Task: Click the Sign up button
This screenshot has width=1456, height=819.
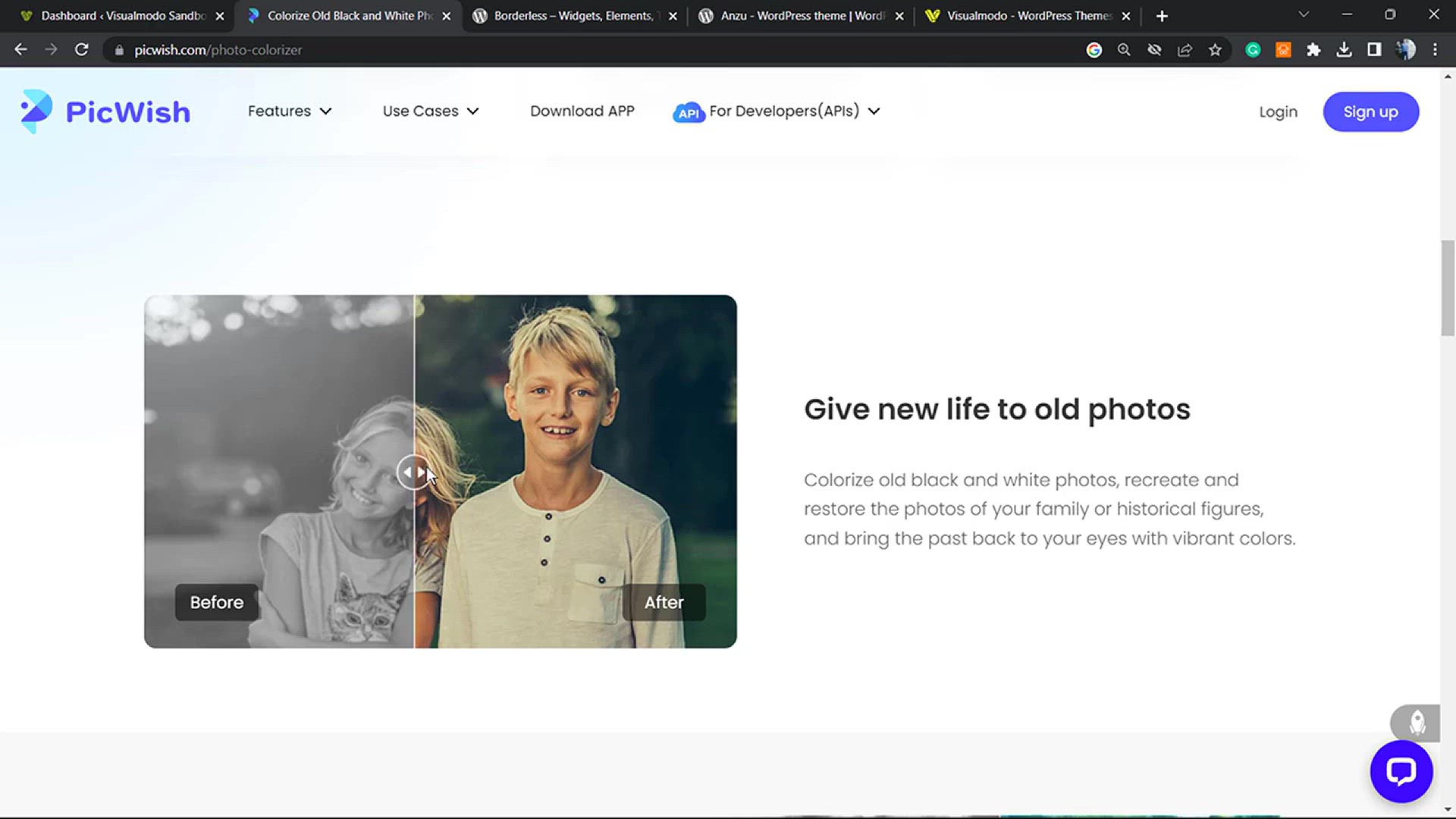Action: [x=1370, y=111]
